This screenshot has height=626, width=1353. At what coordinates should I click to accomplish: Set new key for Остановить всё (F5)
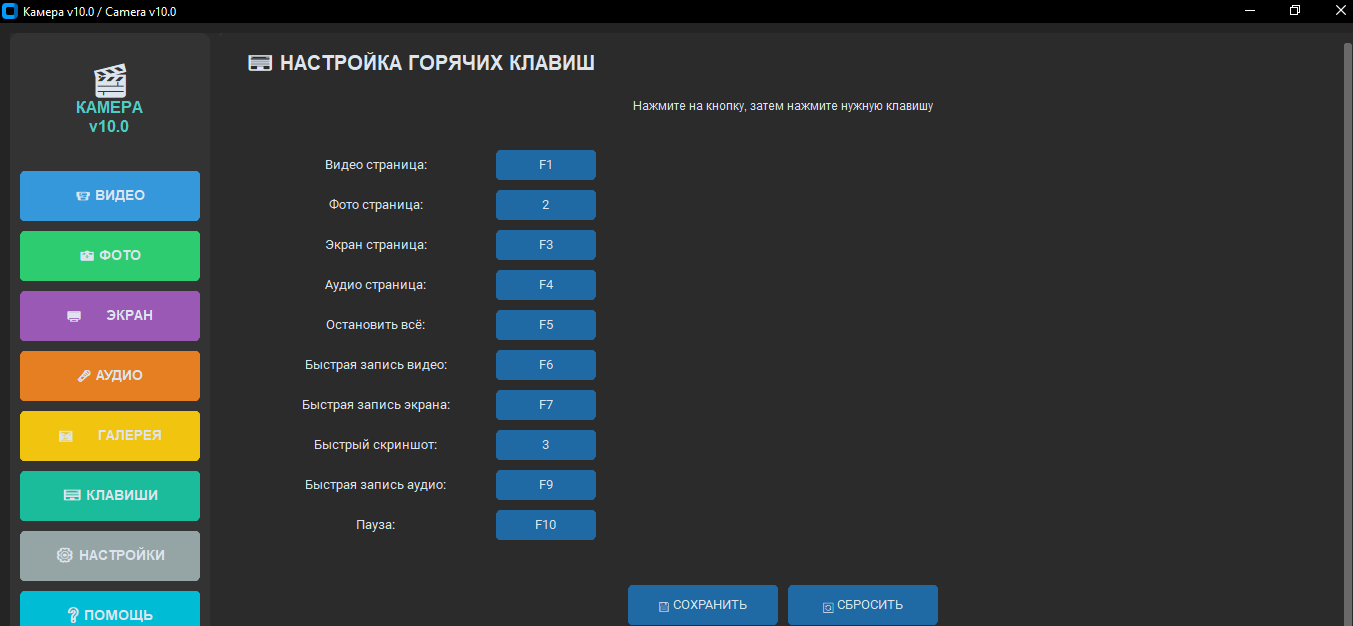click(x=545, y=325)
